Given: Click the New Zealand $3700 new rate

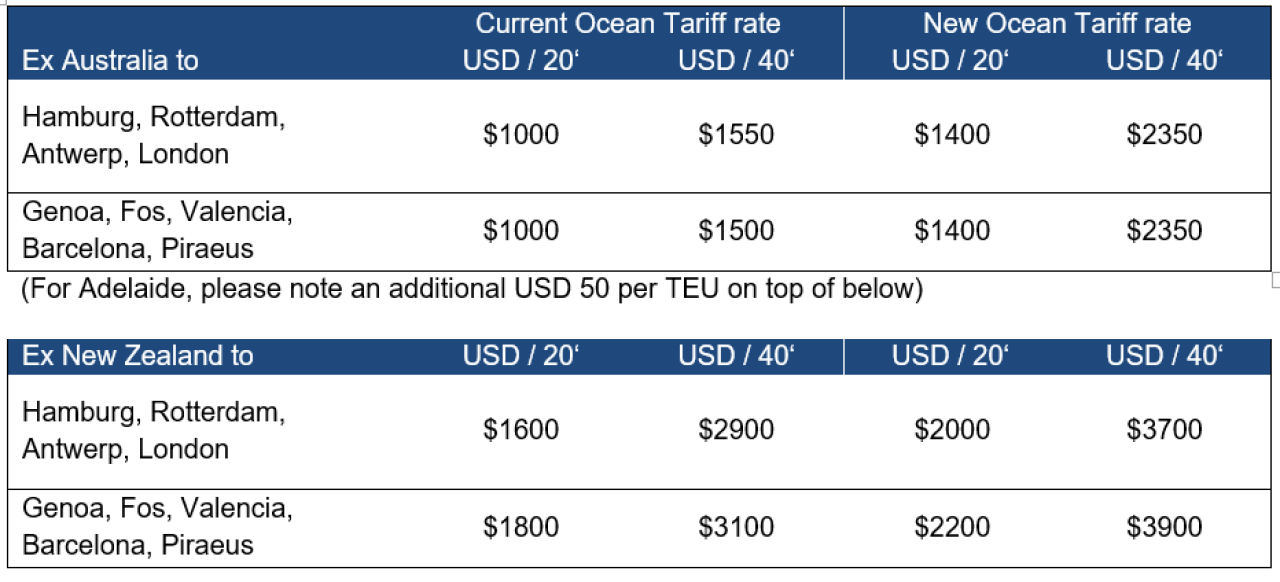Looking at the screenshot, I should pyautogui.click(x=1165, y=430).
